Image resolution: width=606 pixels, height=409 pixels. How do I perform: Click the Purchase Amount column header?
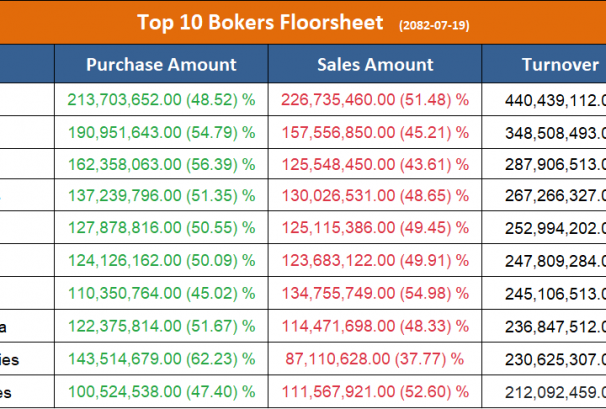(161, 65)
